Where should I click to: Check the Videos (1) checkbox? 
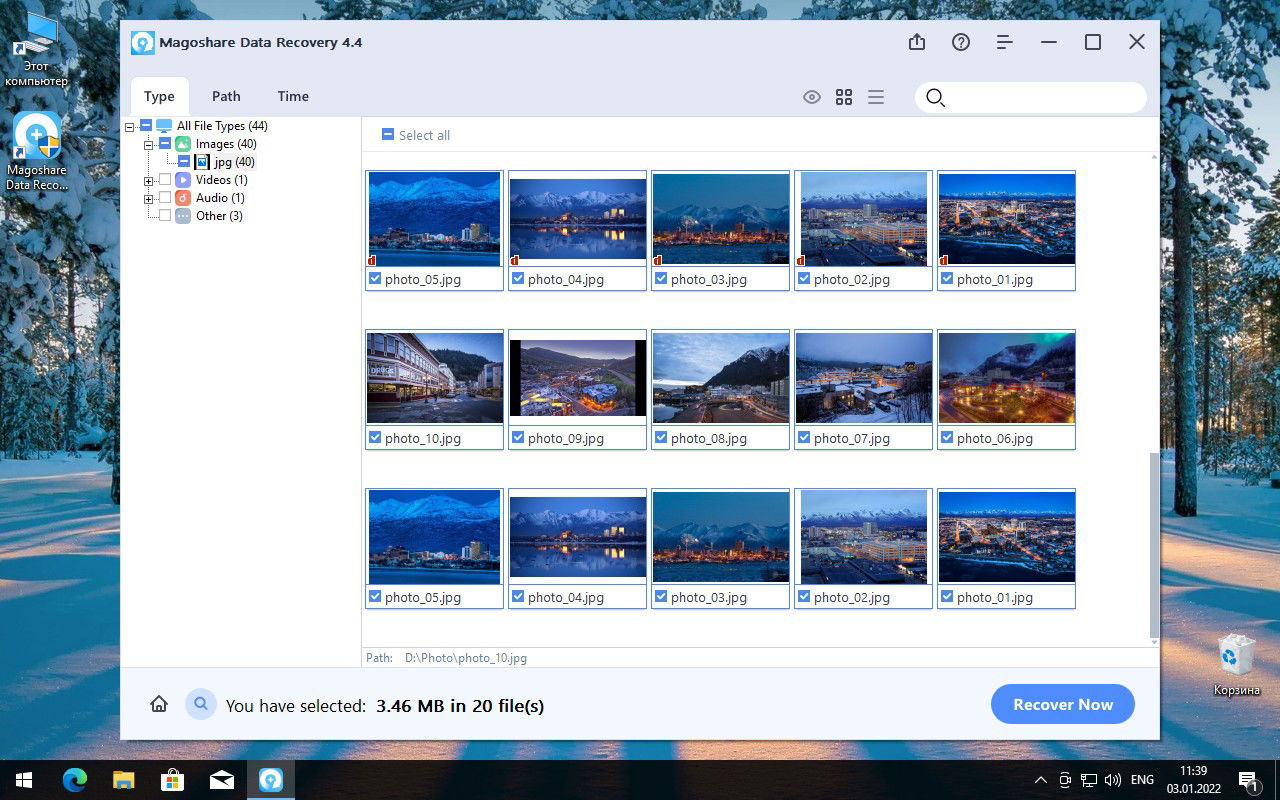click(165, 180)
